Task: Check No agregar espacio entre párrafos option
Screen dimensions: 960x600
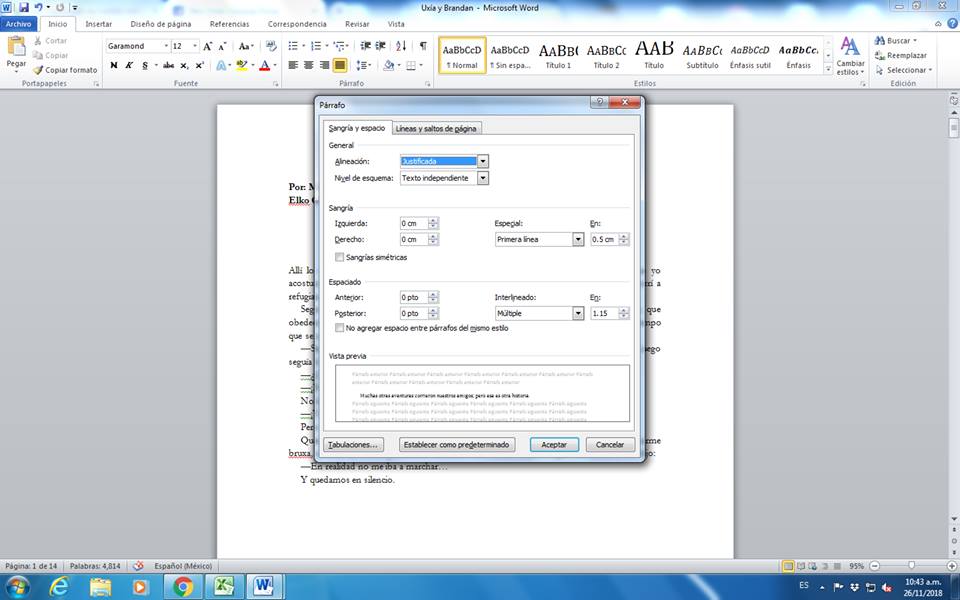Action: point(340,328)
